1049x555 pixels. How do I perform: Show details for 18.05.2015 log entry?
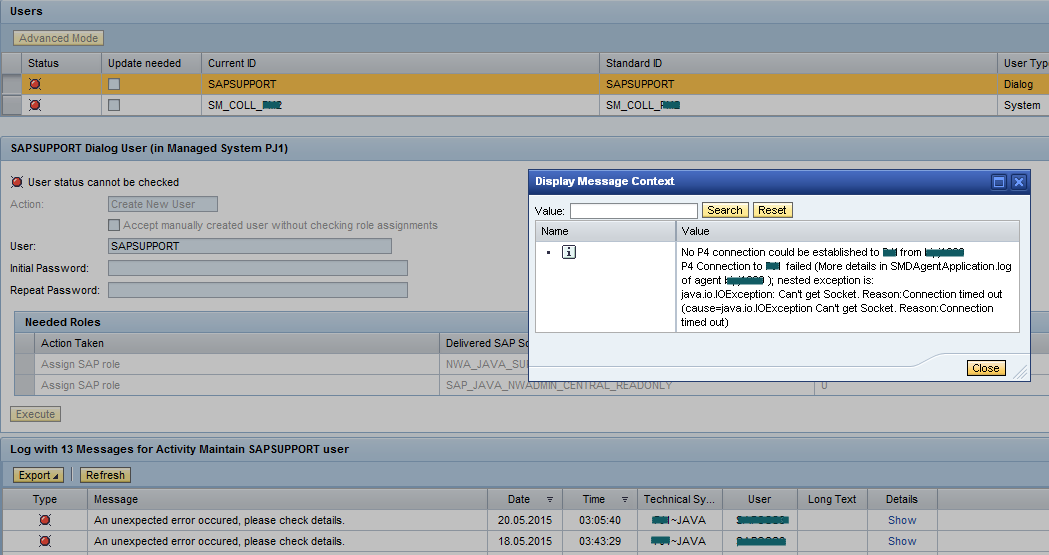[x=902, y=541]
